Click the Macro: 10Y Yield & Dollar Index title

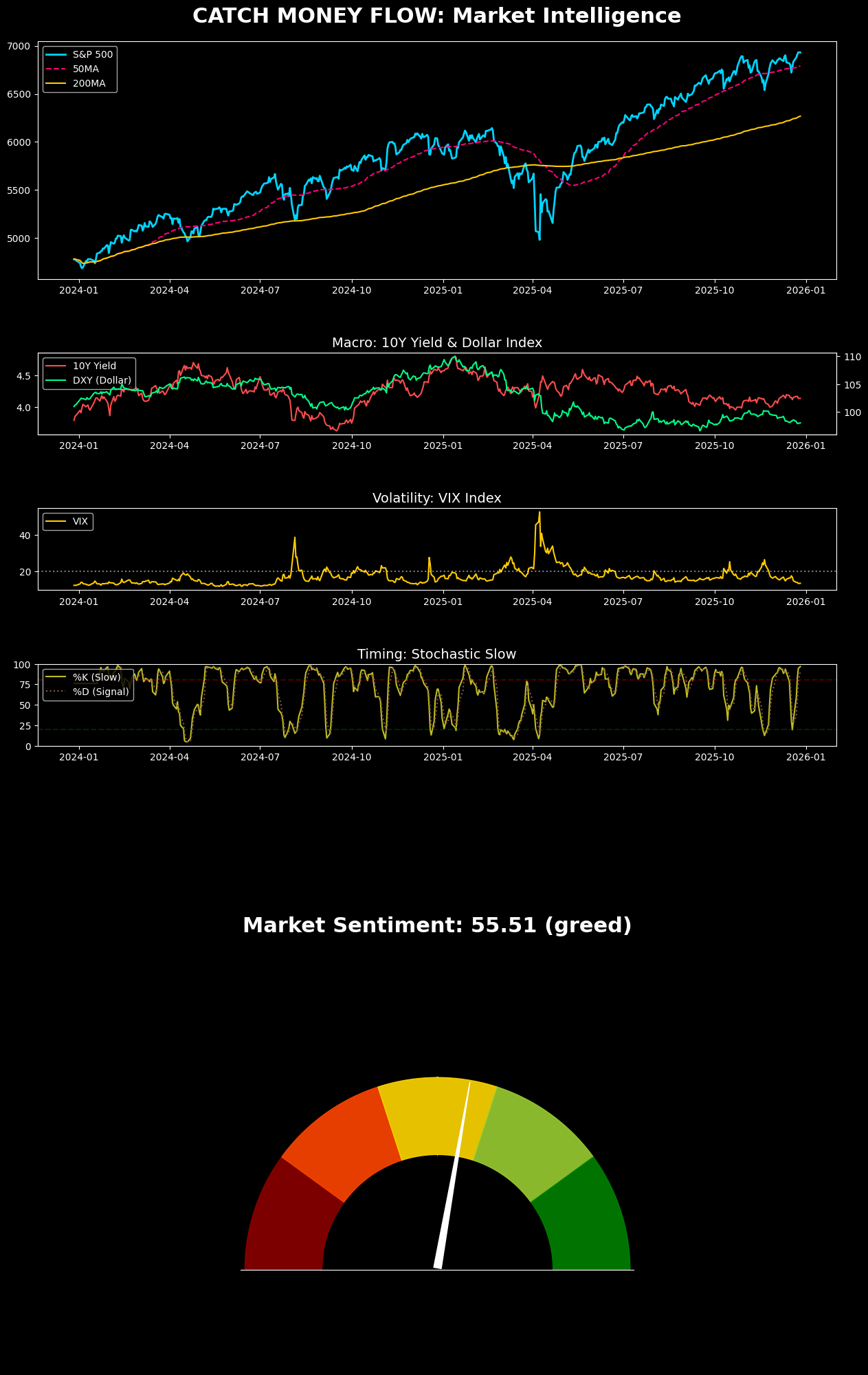(x=436, y=342)
